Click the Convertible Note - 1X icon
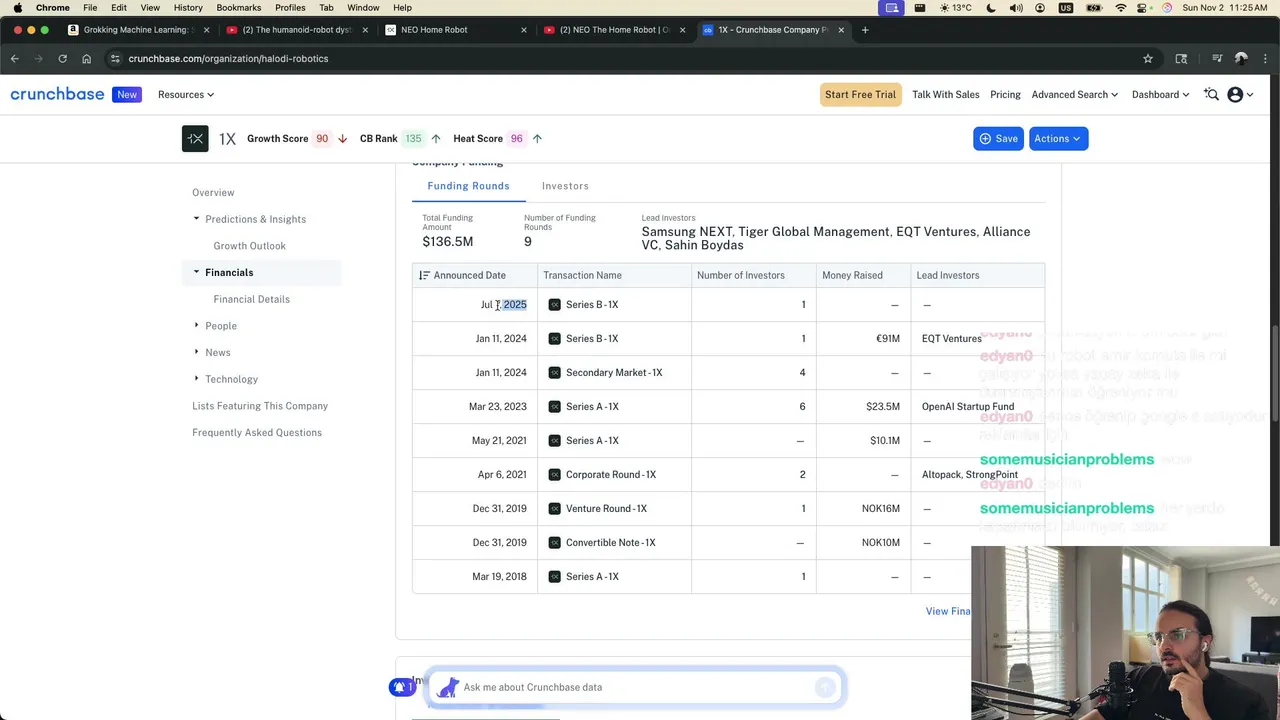This screenshot has width=1280, height=720. tap(554, 543)
